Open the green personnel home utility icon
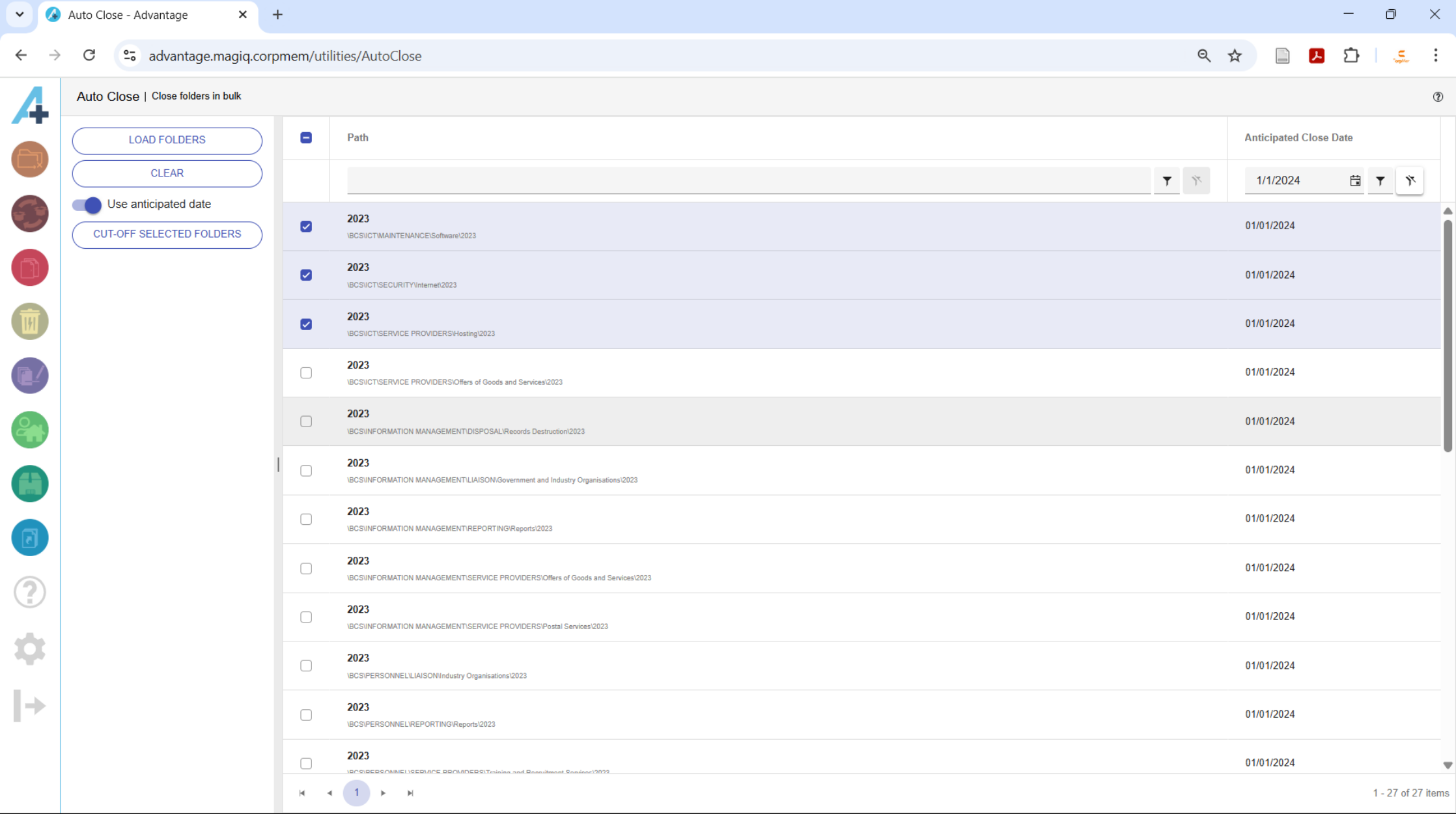This screenshot has height=814, width=1456. pos(30,430)
